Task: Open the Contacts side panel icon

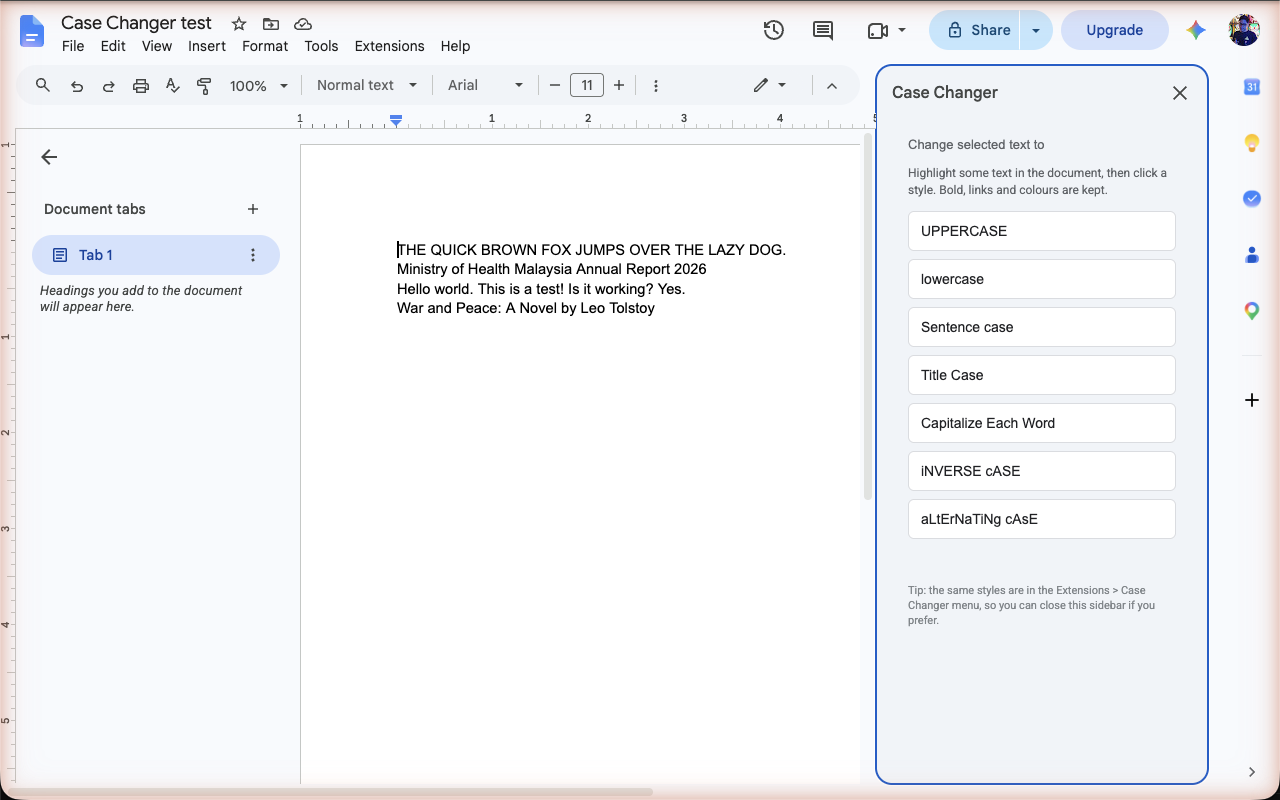Action: pos(1251,255)
